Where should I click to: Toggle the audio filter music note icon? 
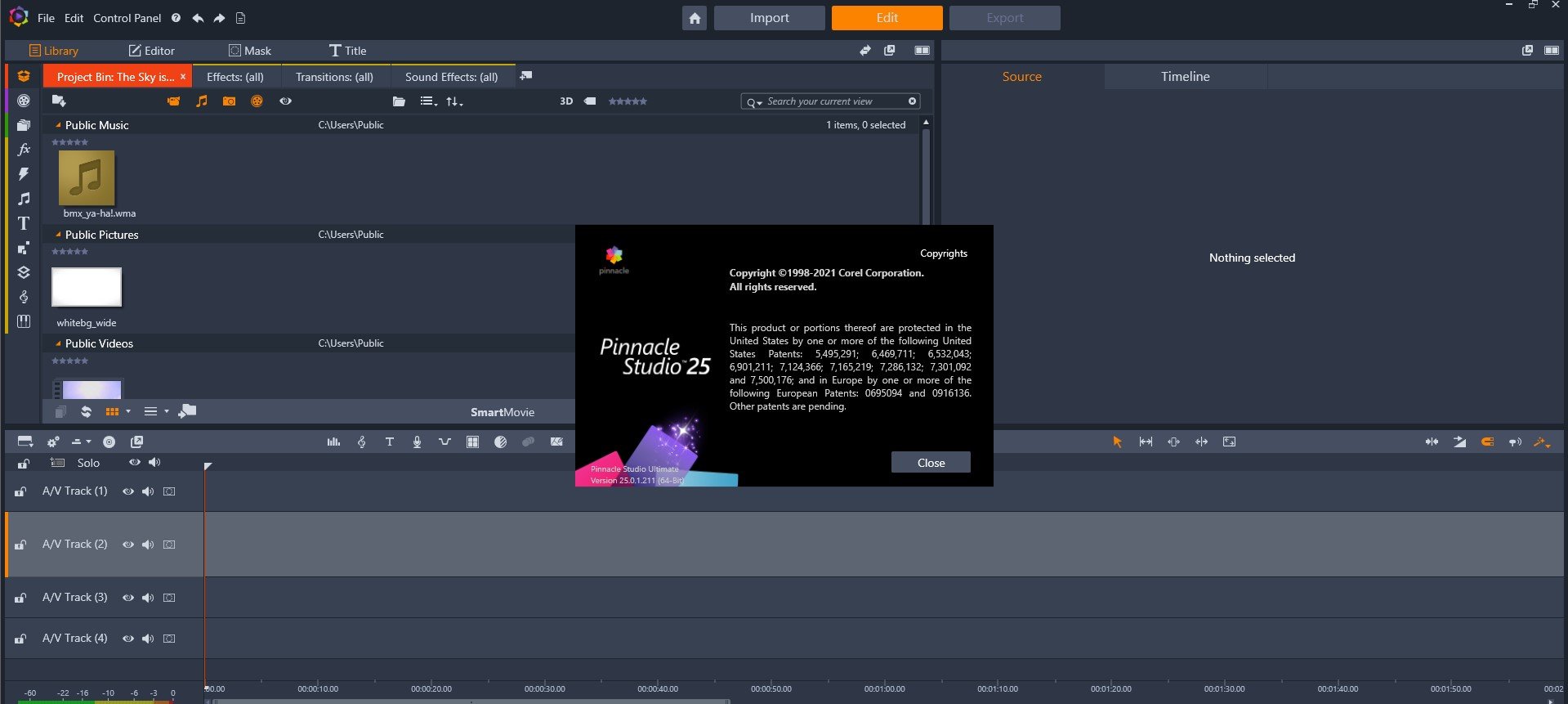[x=201, y=101]
